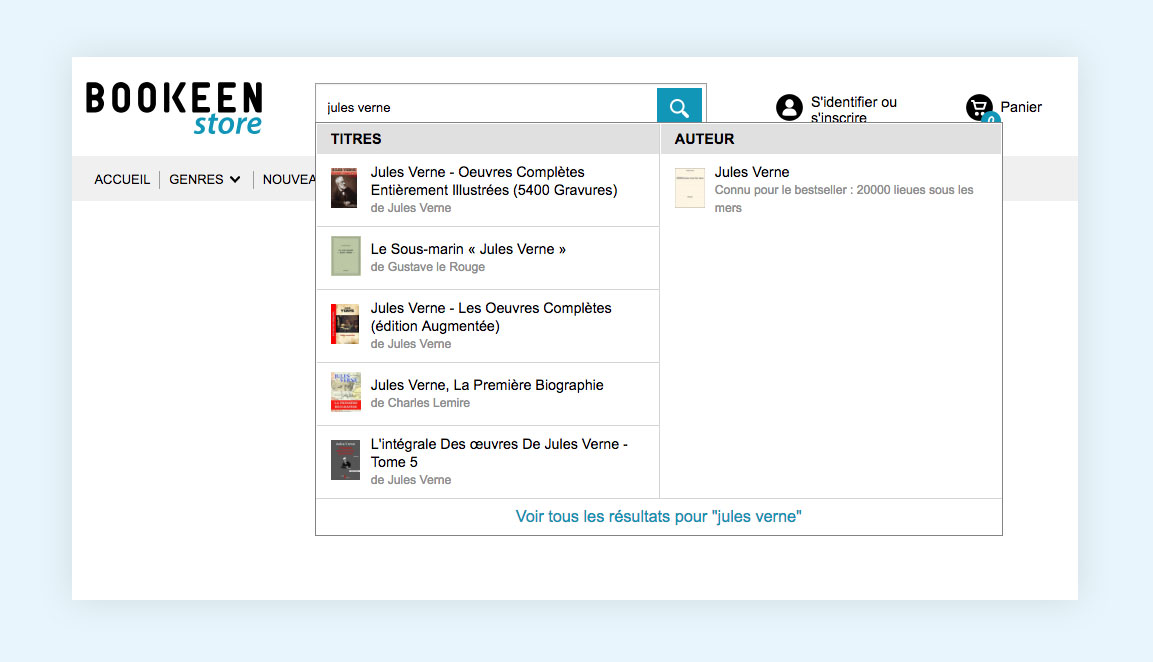Click cover thumbnail of L'intégrale Tome 5

coord(346,460)
